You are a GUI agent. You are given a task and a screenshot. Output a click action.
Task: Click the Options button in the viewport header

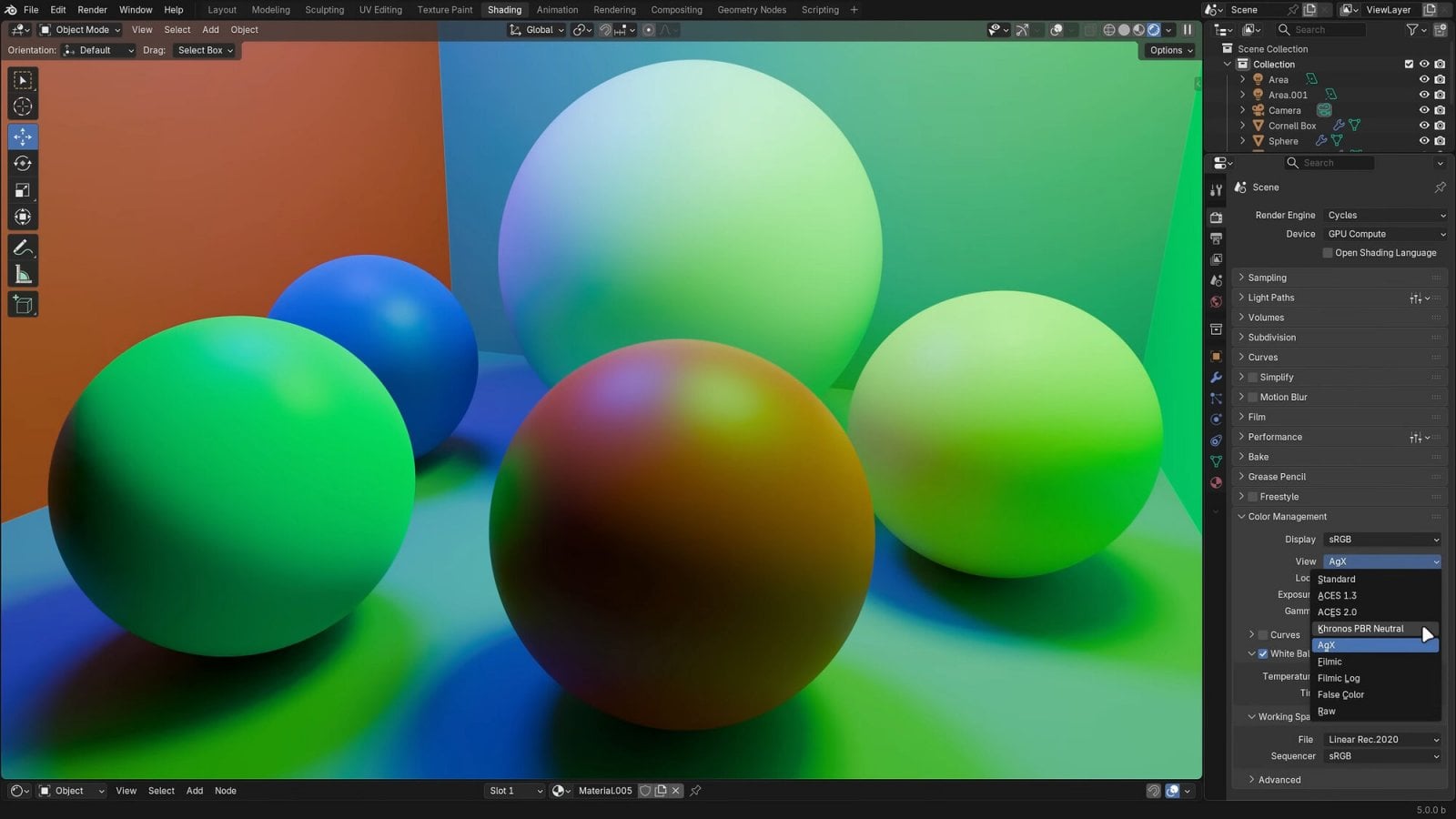click(1168, 50)
